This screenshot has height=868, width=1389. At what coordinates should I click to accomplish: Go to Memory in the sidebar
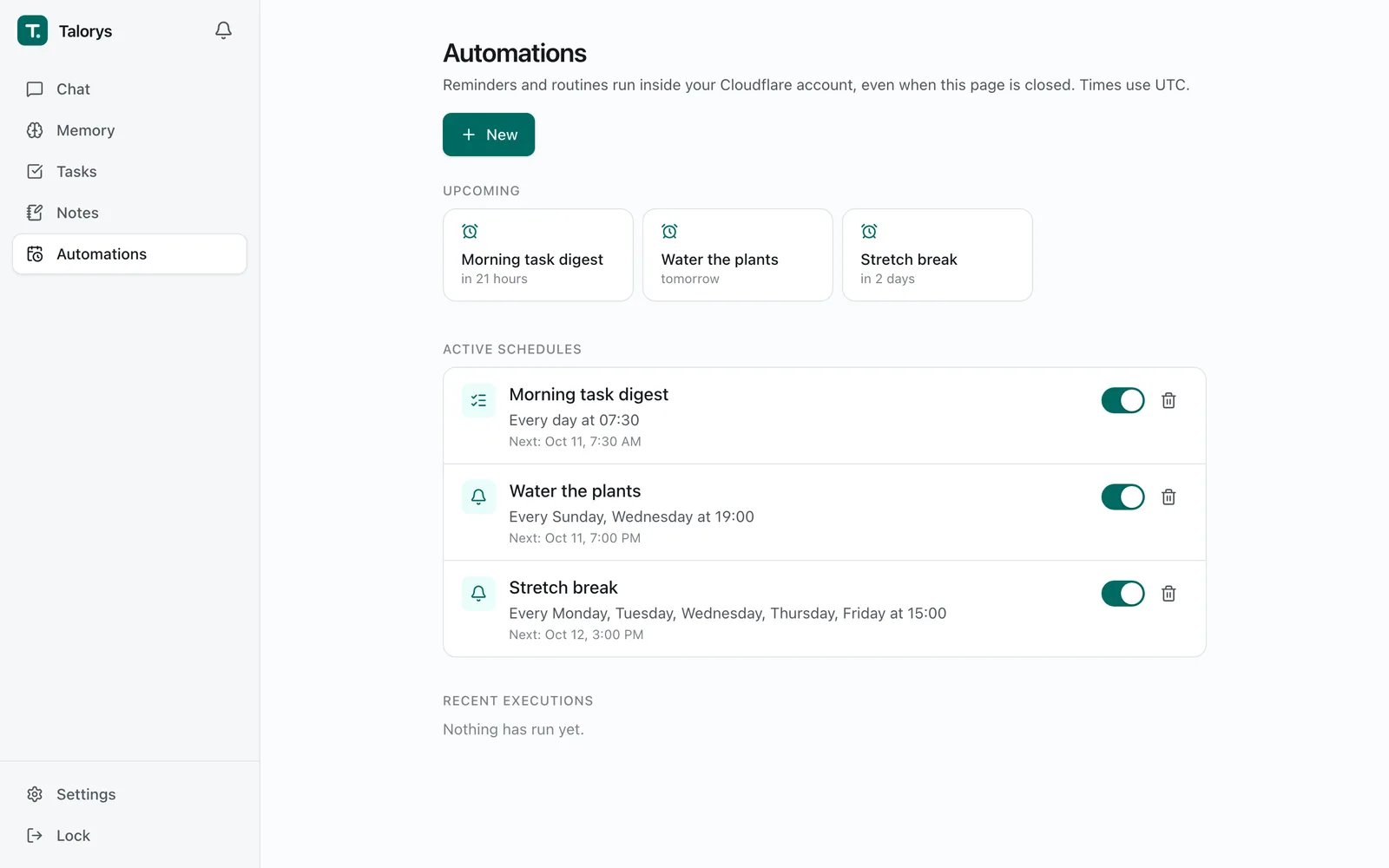tap(129, 130)
